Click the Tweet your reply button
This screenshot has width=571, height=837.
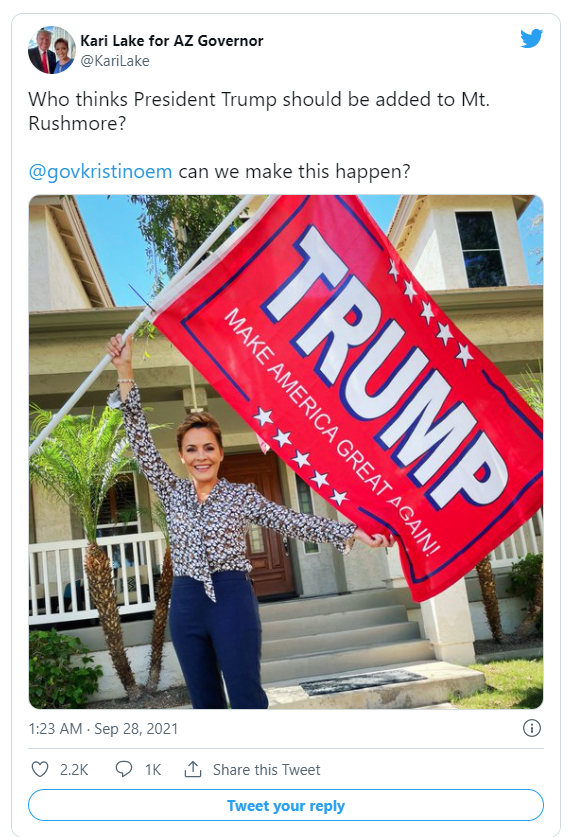(286, 806)
